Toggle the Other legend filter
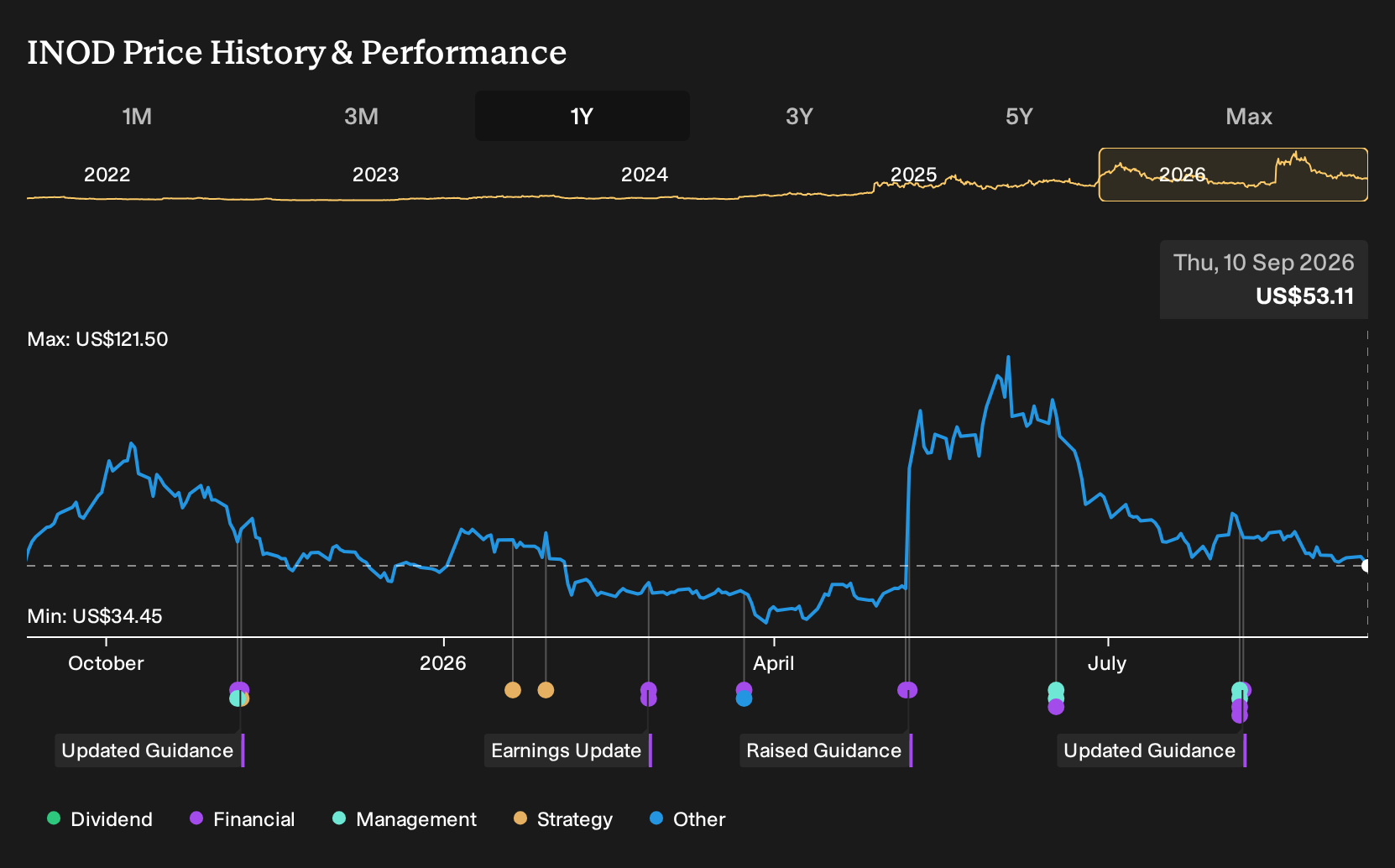Image resolution: width=1395 pixels, height=868 pixels. click(x=688, y=819)
